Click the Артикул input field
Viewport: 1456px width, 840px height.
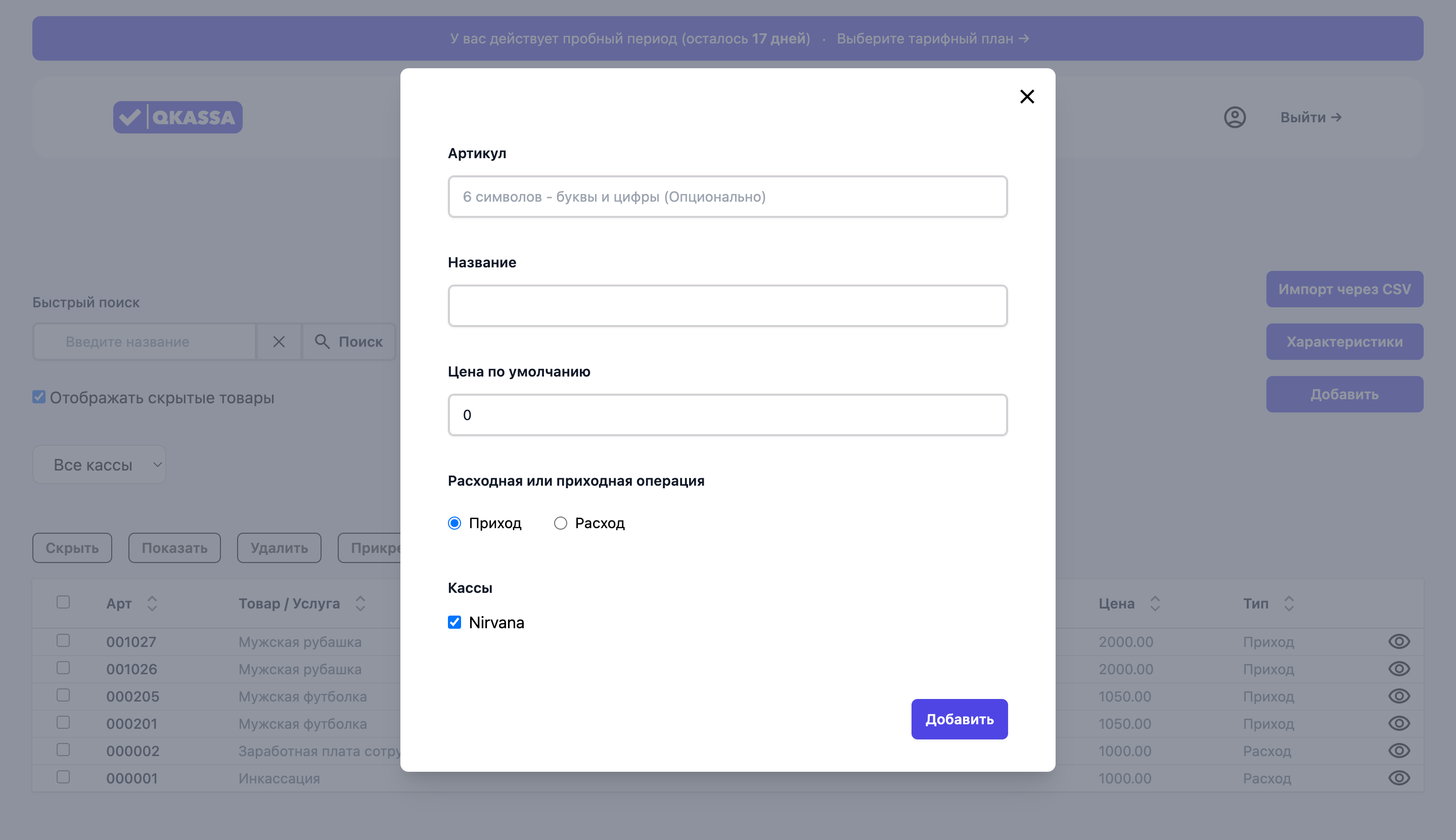point(727,197)
